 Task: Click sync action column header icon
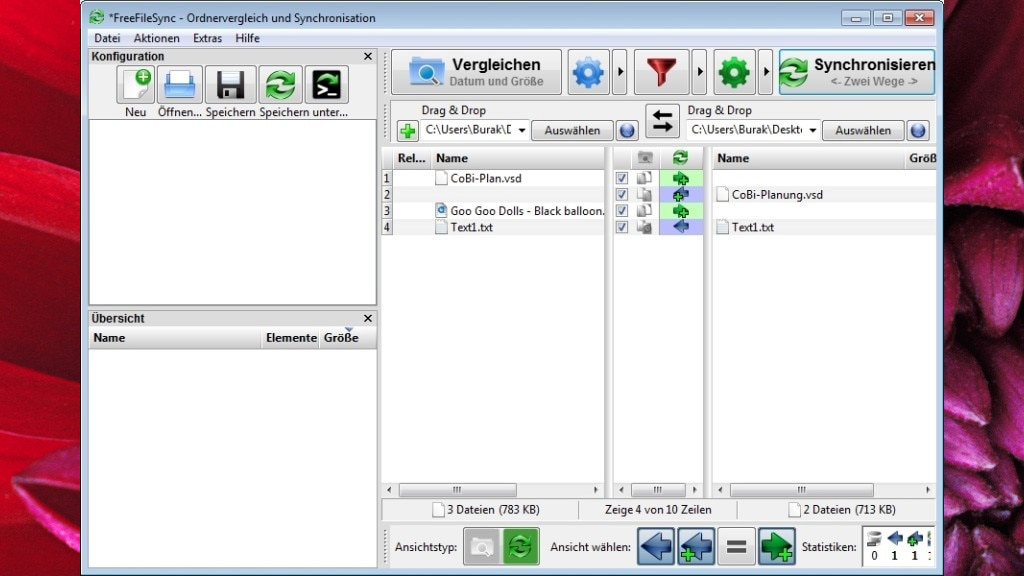pyautogui.click(x=680, y=158)
